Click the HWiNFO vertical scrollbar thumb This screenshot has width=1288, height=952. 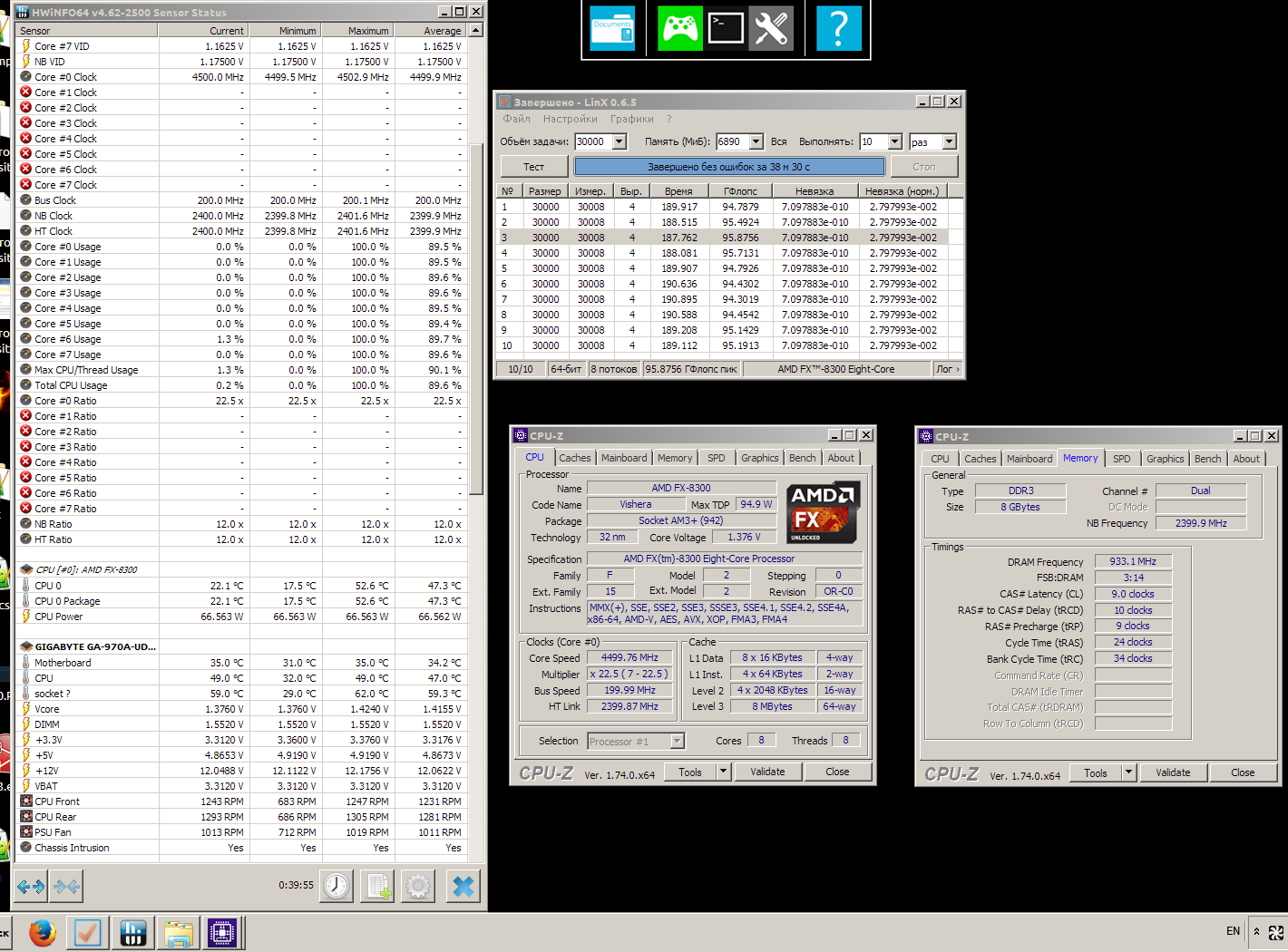(476, 317)
